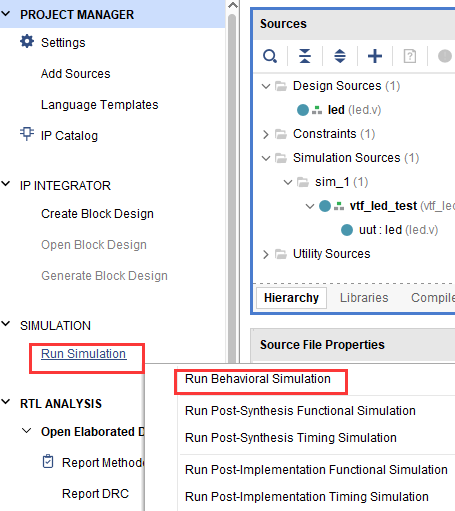Collapse the vtf_led_test tree node
The height and width of the screenshot is (511, 455).
(310, 206)
